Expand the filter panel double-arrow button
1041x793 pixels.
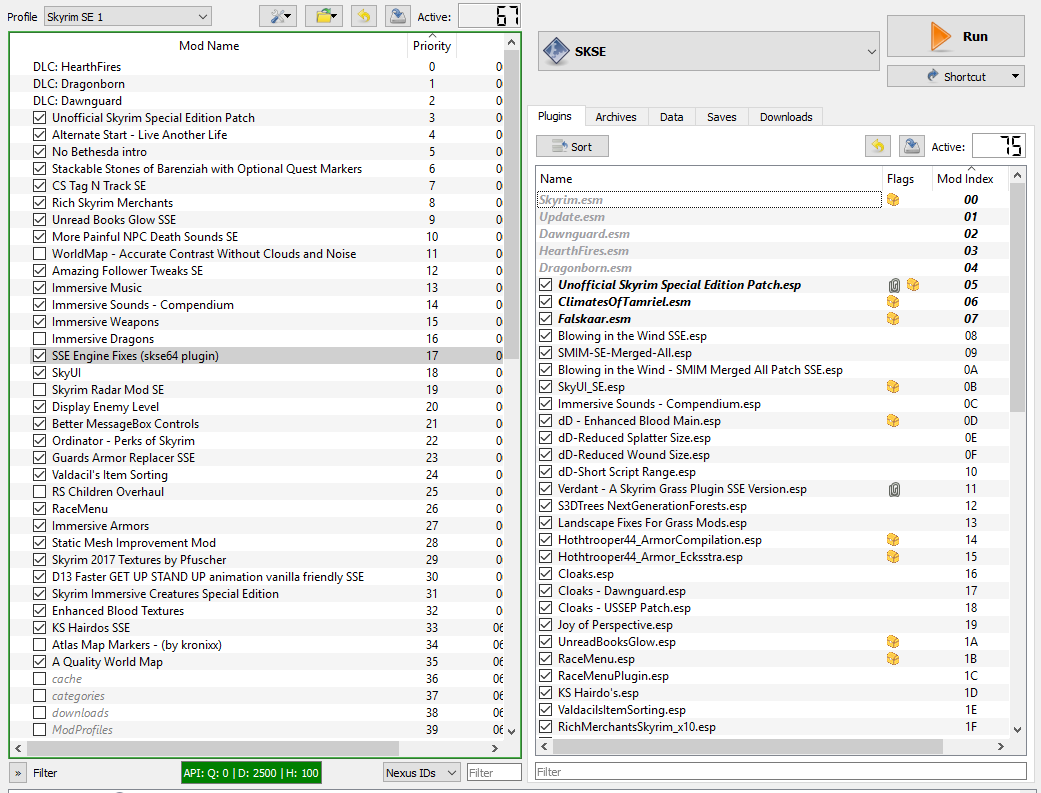[x=17, y=772]
